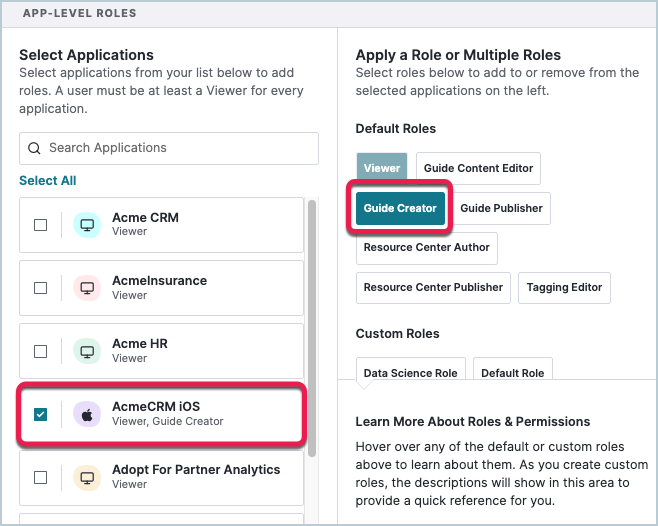Click the AcmeCRM iOS Apple icon
This screenshot has width=658, height=526.
[x=87, y=414]
